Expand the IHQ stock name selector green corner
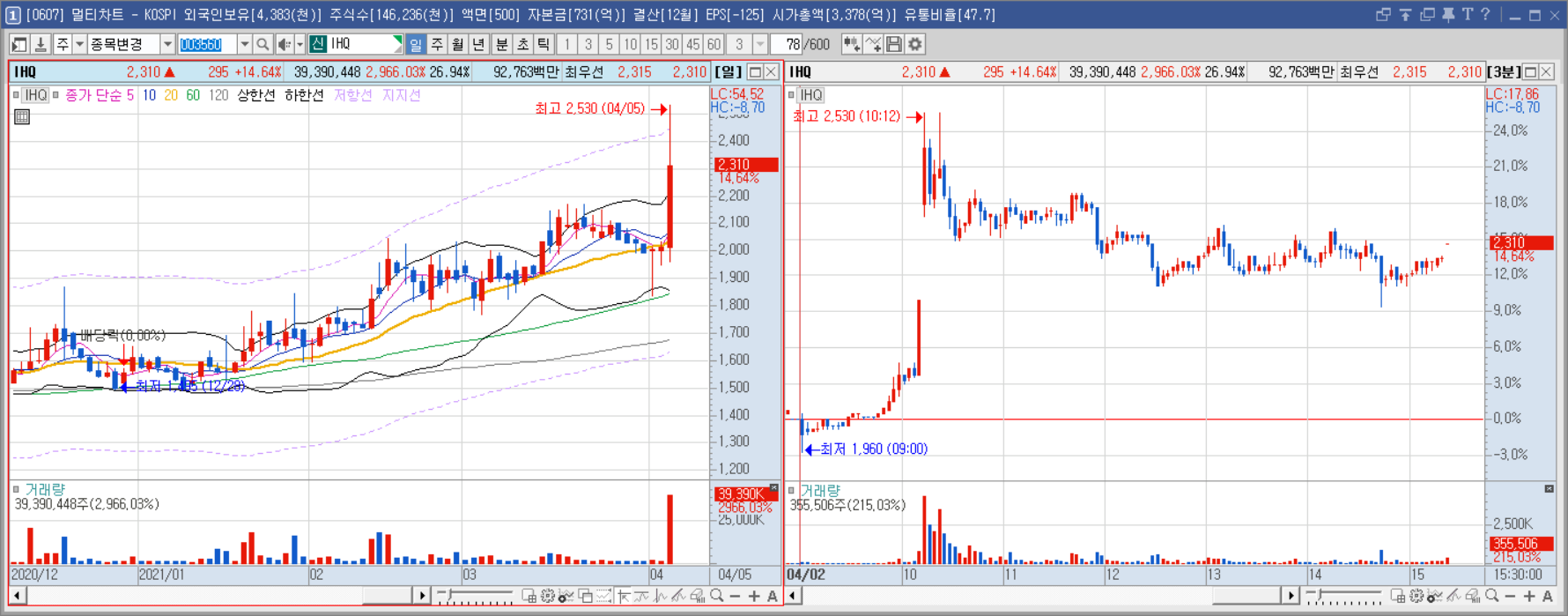1568x616 pixels. click(397, 40)
